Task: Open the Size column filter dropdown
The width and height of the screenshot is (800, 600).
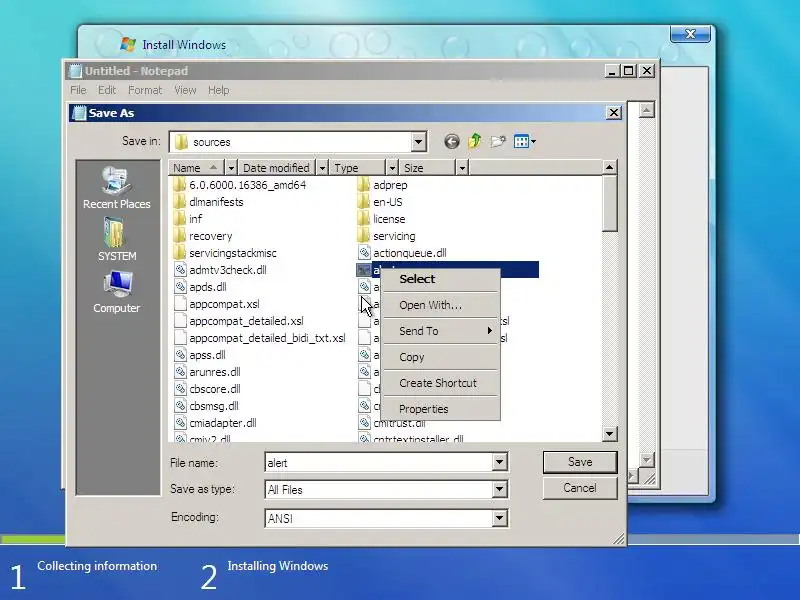Action: pyautogui.click(x=462, y=167)
